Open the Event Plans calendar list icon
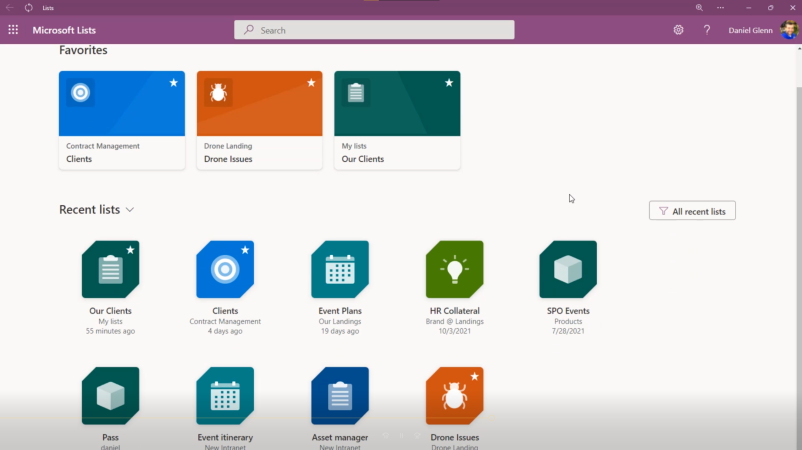Screen dimensions: 802x450 point(339,269)
